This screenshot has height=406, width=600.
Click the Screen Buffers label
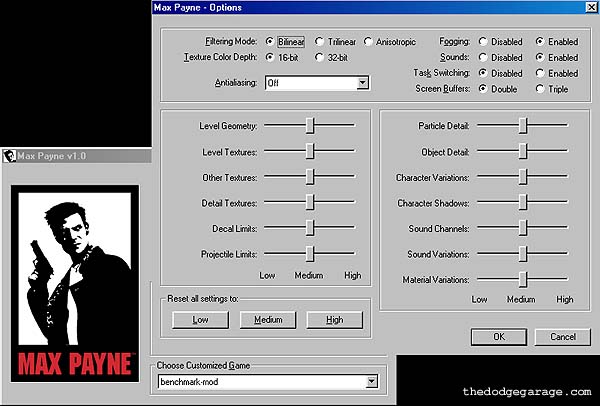(x=443, y=89)
